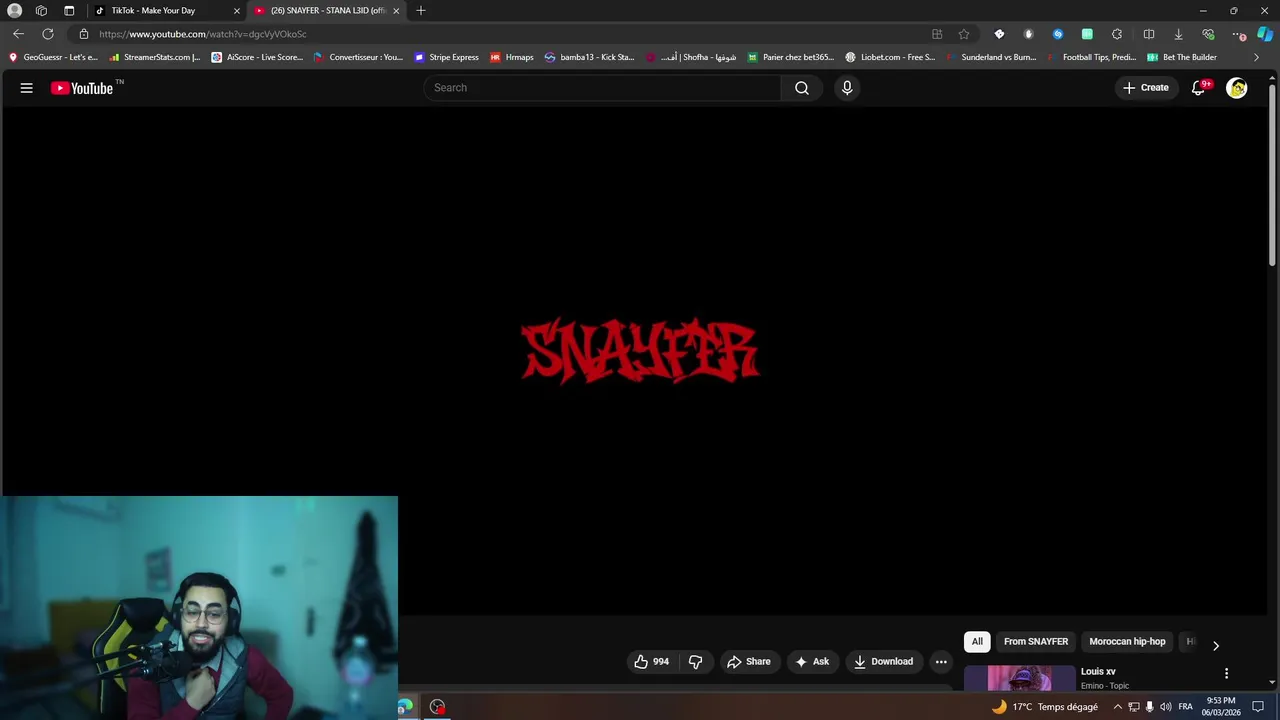The image size is (1280, 720).
Task: Open Football Tips, Predi... bookmark
Action: [x=1091, y=57]
